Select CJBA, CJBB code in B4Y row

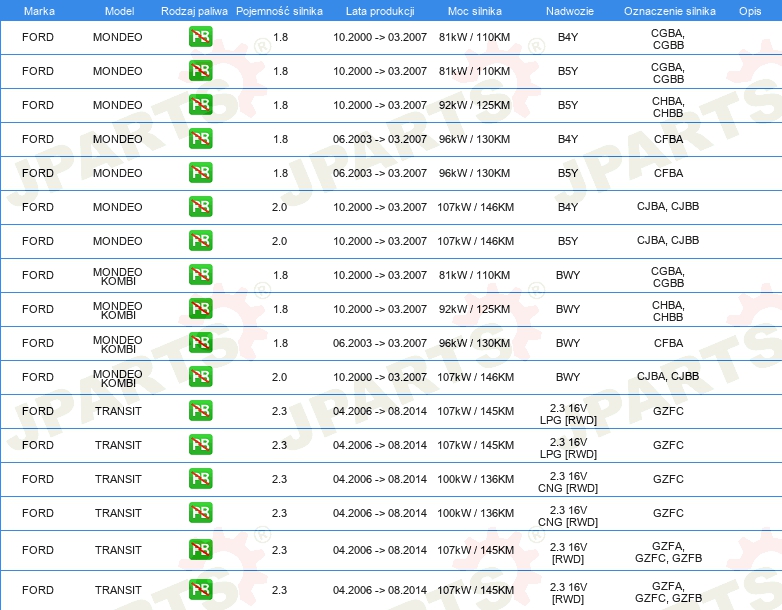tap(668, 206)
